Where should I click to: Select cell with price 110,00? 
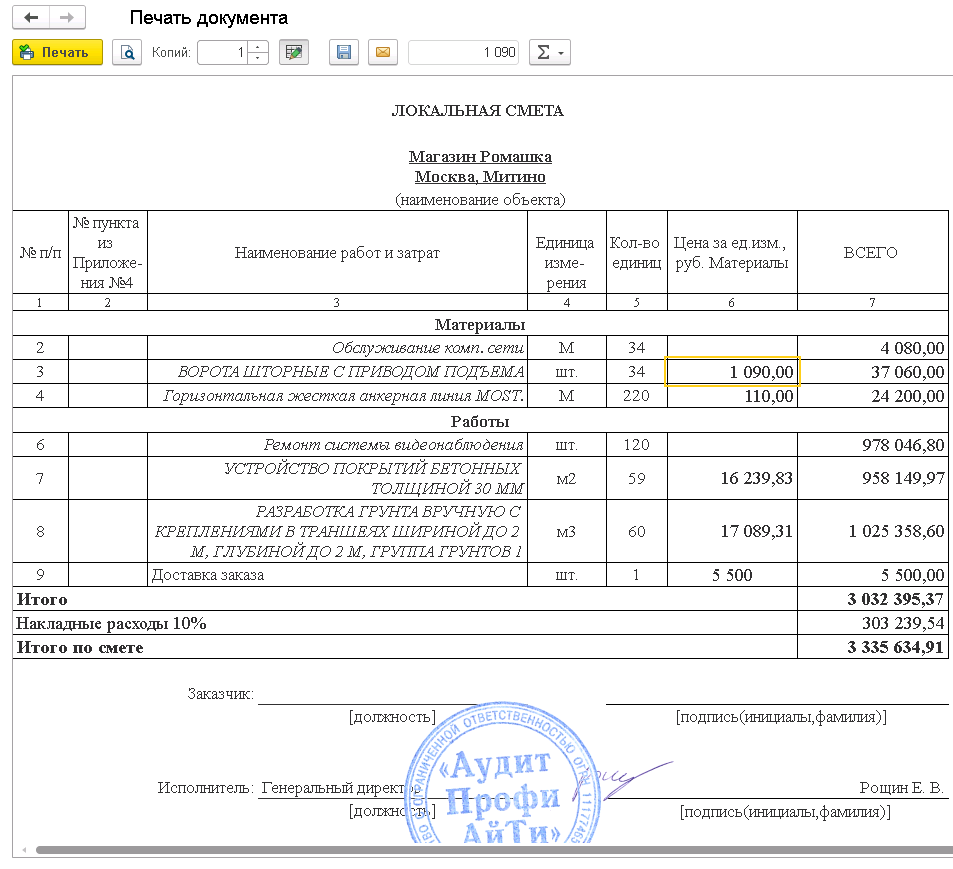(x=732, y=396)
